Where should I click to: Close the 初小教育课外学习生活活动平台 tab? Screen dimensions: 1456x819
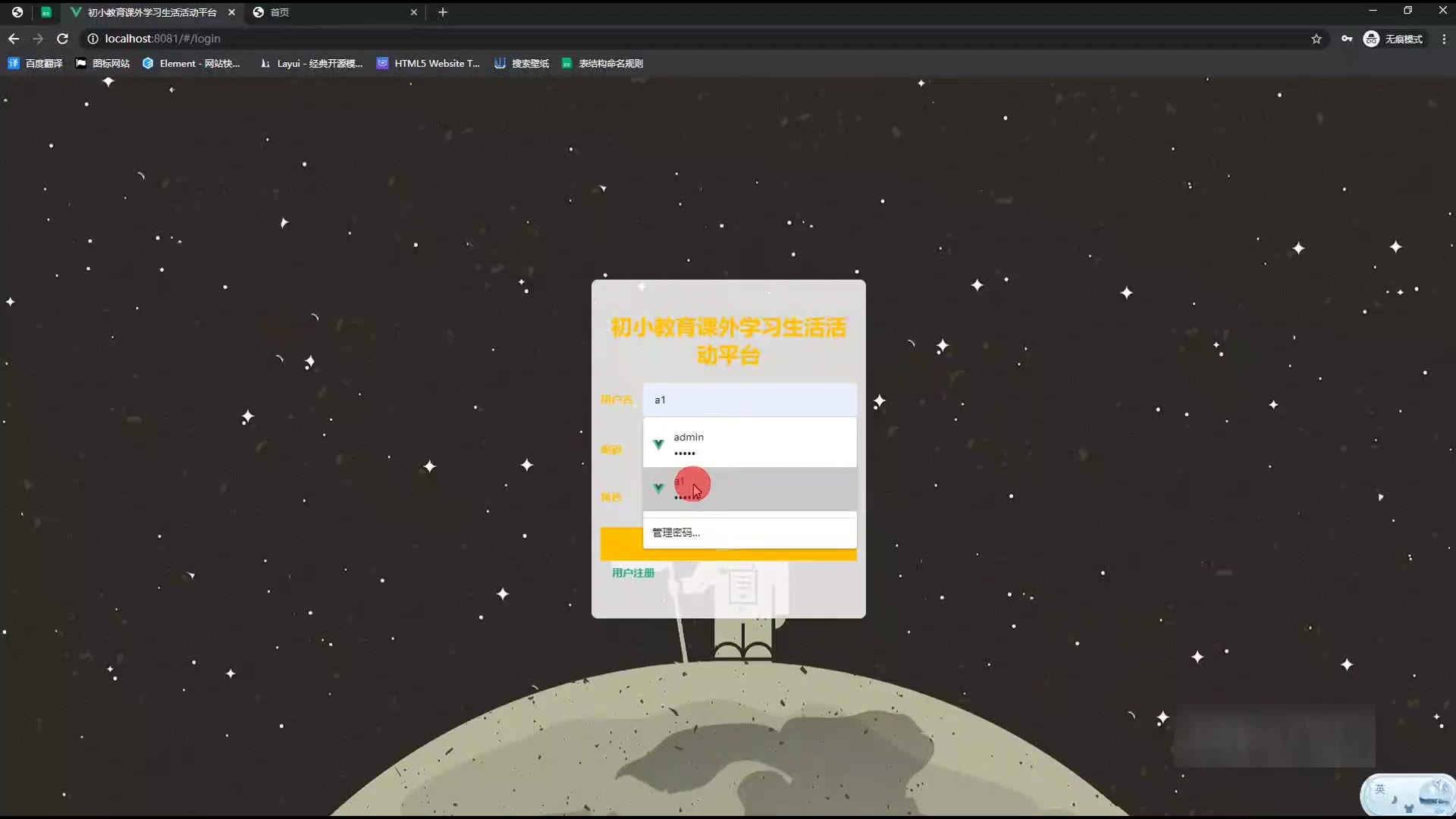[231, 12]
